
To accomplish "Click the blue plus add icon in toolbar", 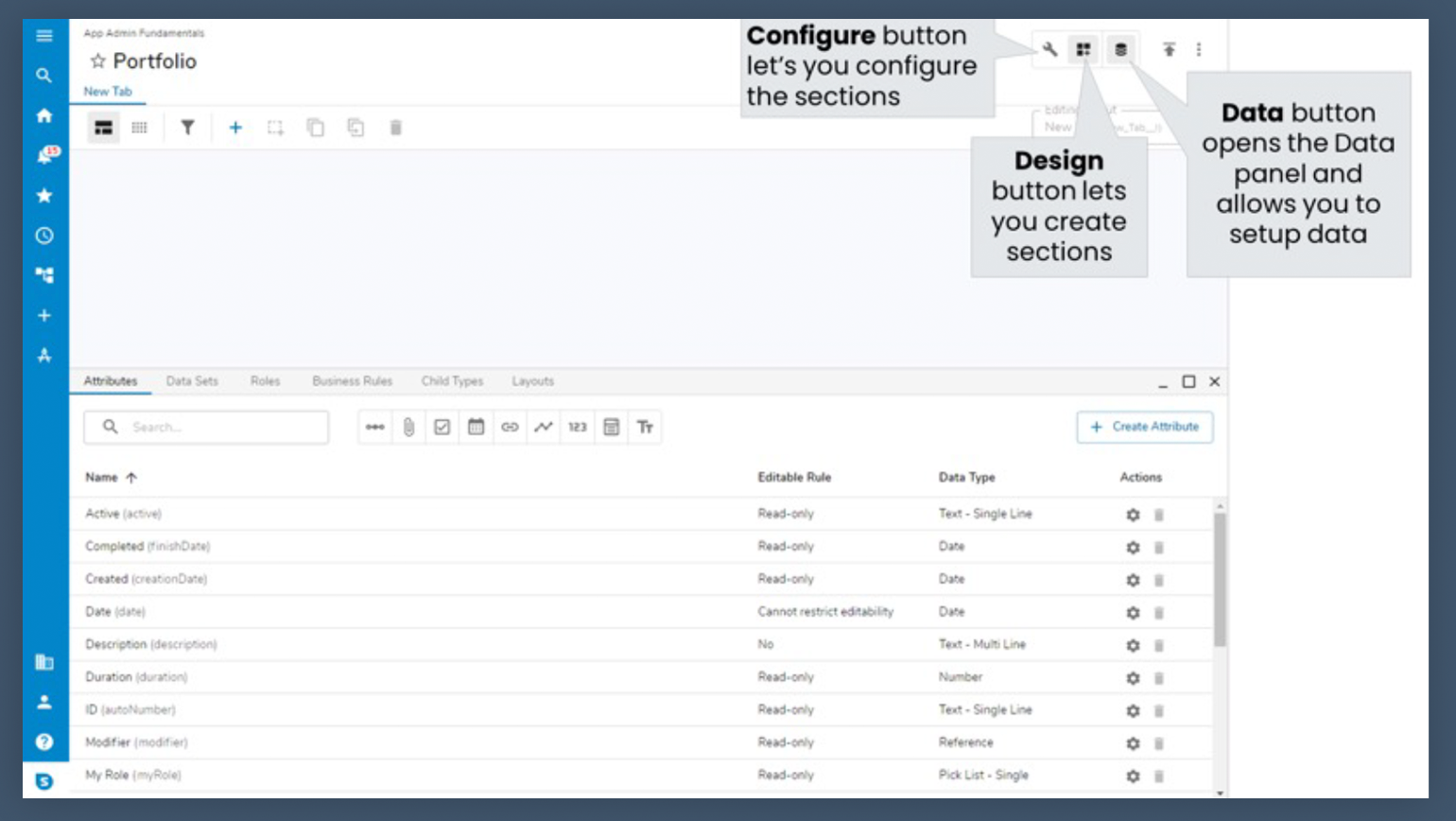I will click(235, 128).
